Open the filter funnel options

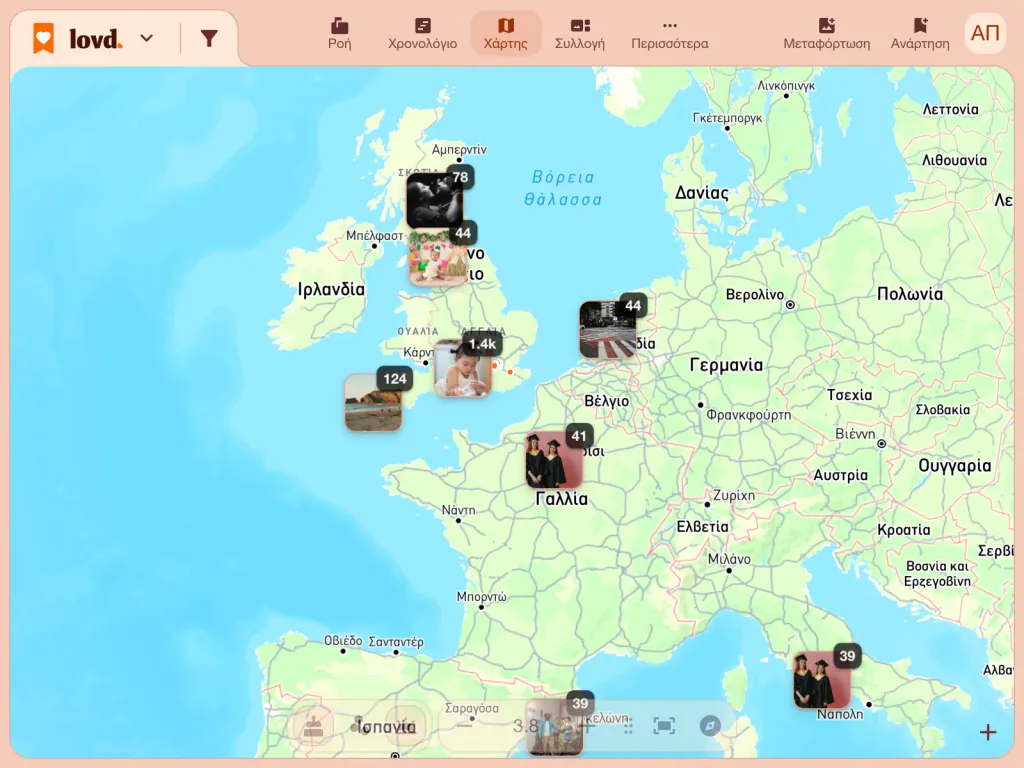tap(209, 39)
